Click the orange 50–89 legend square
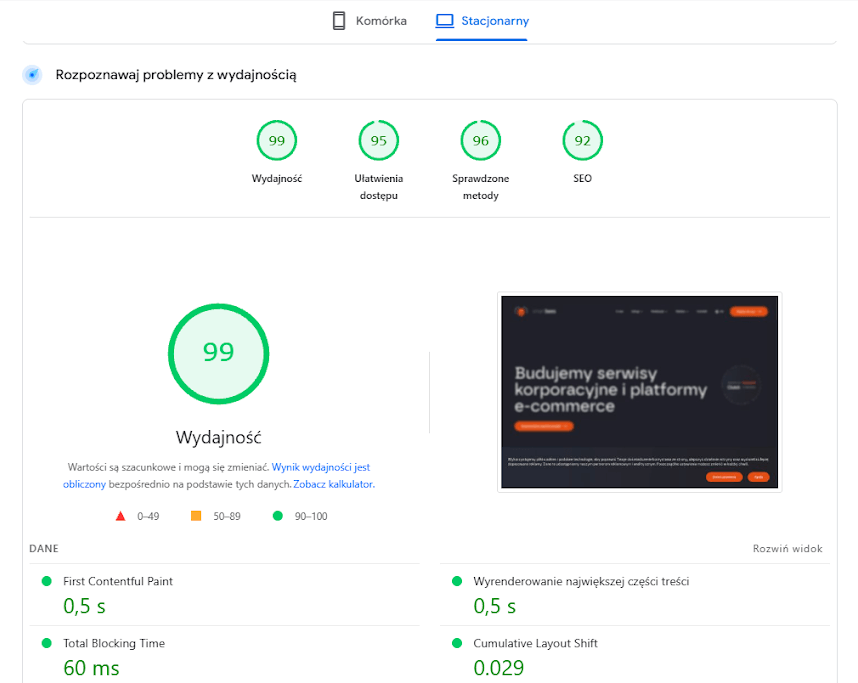The width and height of the screenshot is (858, 683). [x=196, y=516]
